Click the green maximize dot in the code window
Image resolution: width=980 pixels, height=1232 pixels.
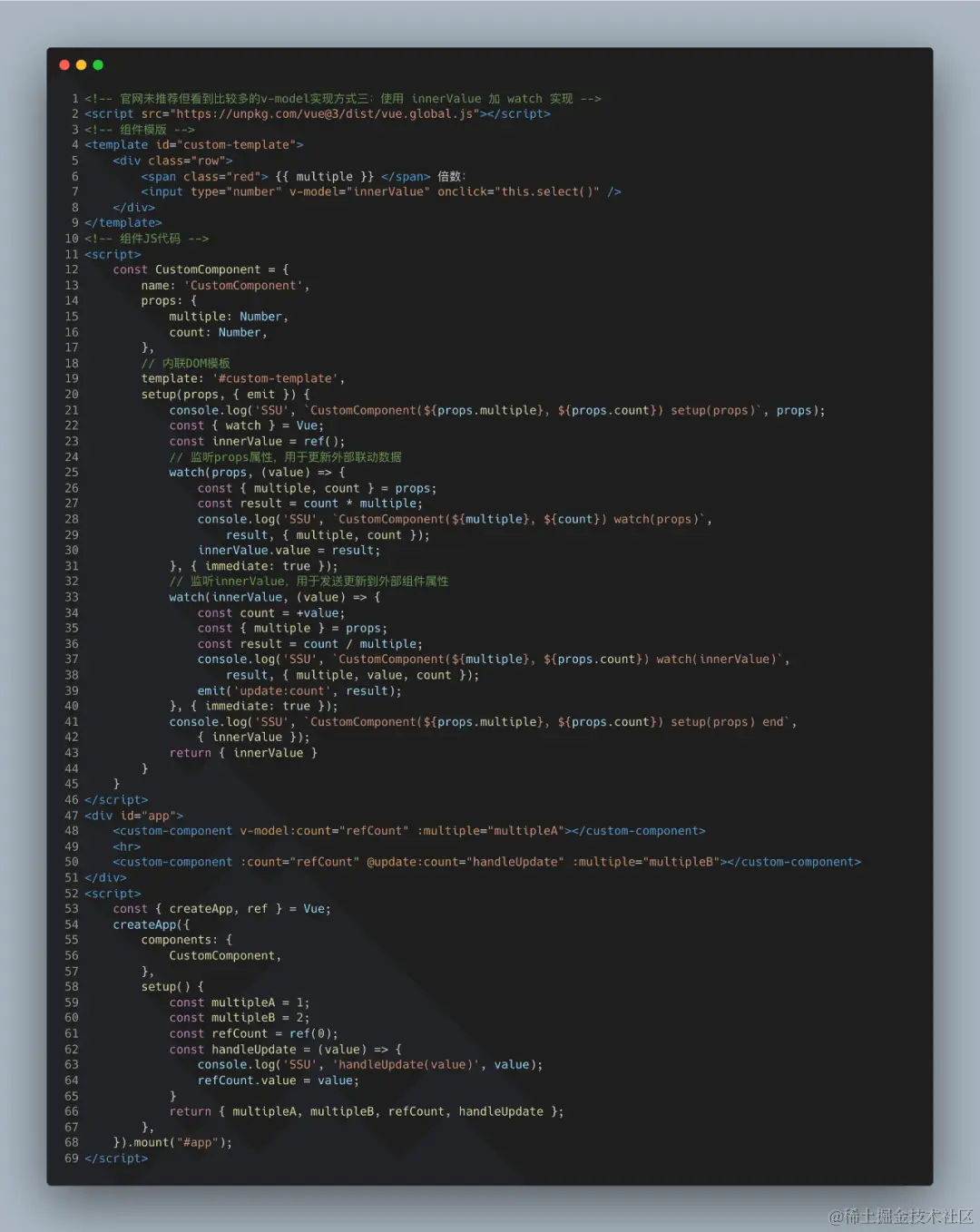click(x=98, y=65)
